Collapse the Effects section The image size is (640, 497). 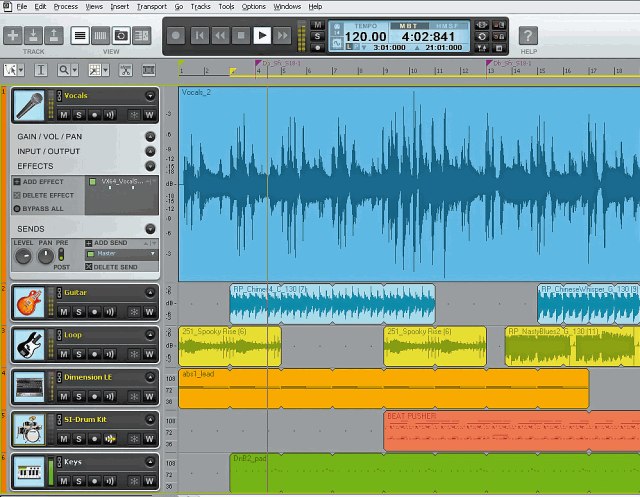tap(150, 166)
